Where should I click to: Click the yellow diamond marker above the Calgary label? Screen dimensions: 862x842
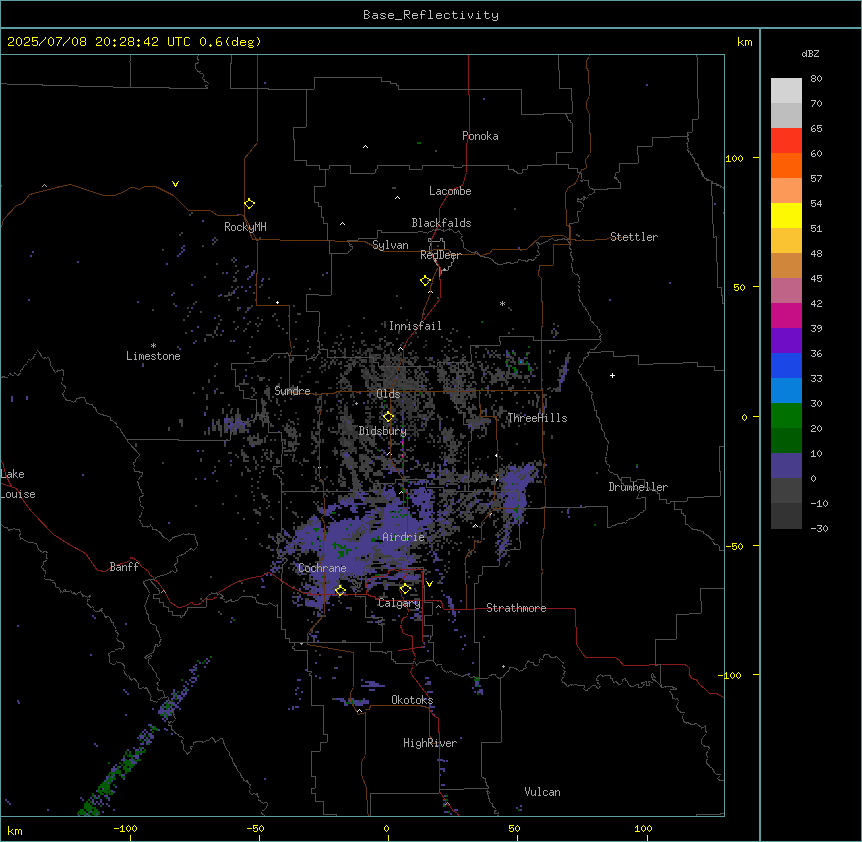(405, 589)
